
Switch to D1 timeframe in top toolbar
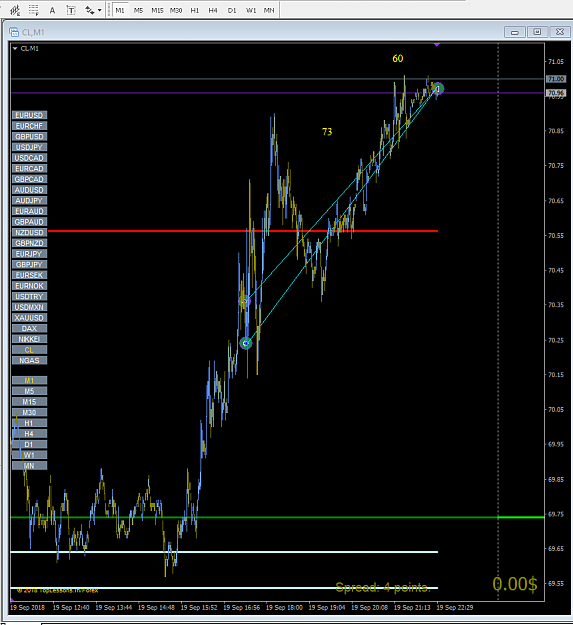tap(232, 10)
